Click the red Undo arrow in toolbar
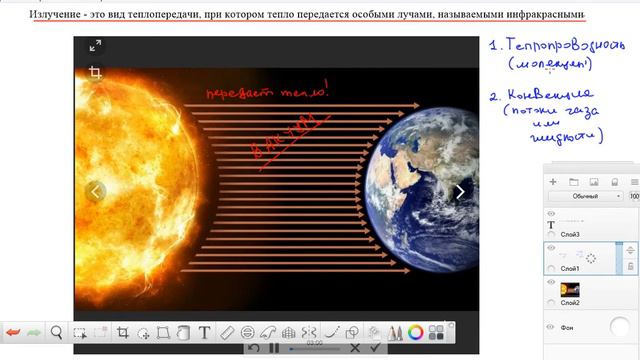The width and height of the screenshot is (640, 360). 13,333
